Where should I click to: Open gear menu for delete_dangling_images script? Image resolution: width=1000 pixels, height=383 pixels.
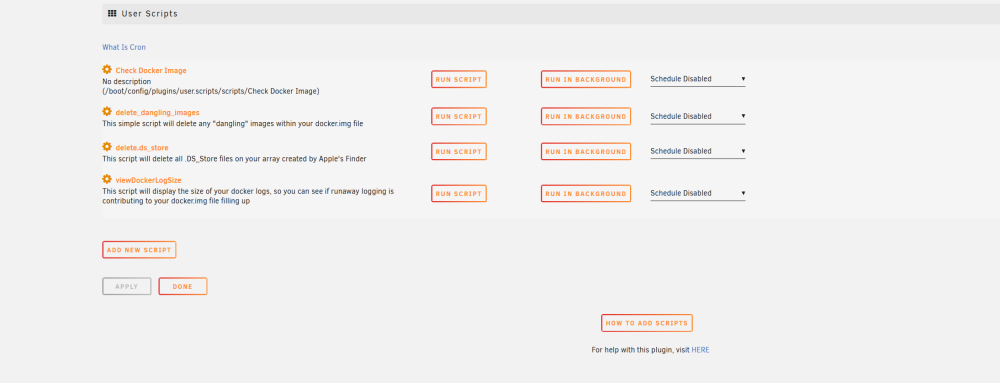click(x=107, y=112)
